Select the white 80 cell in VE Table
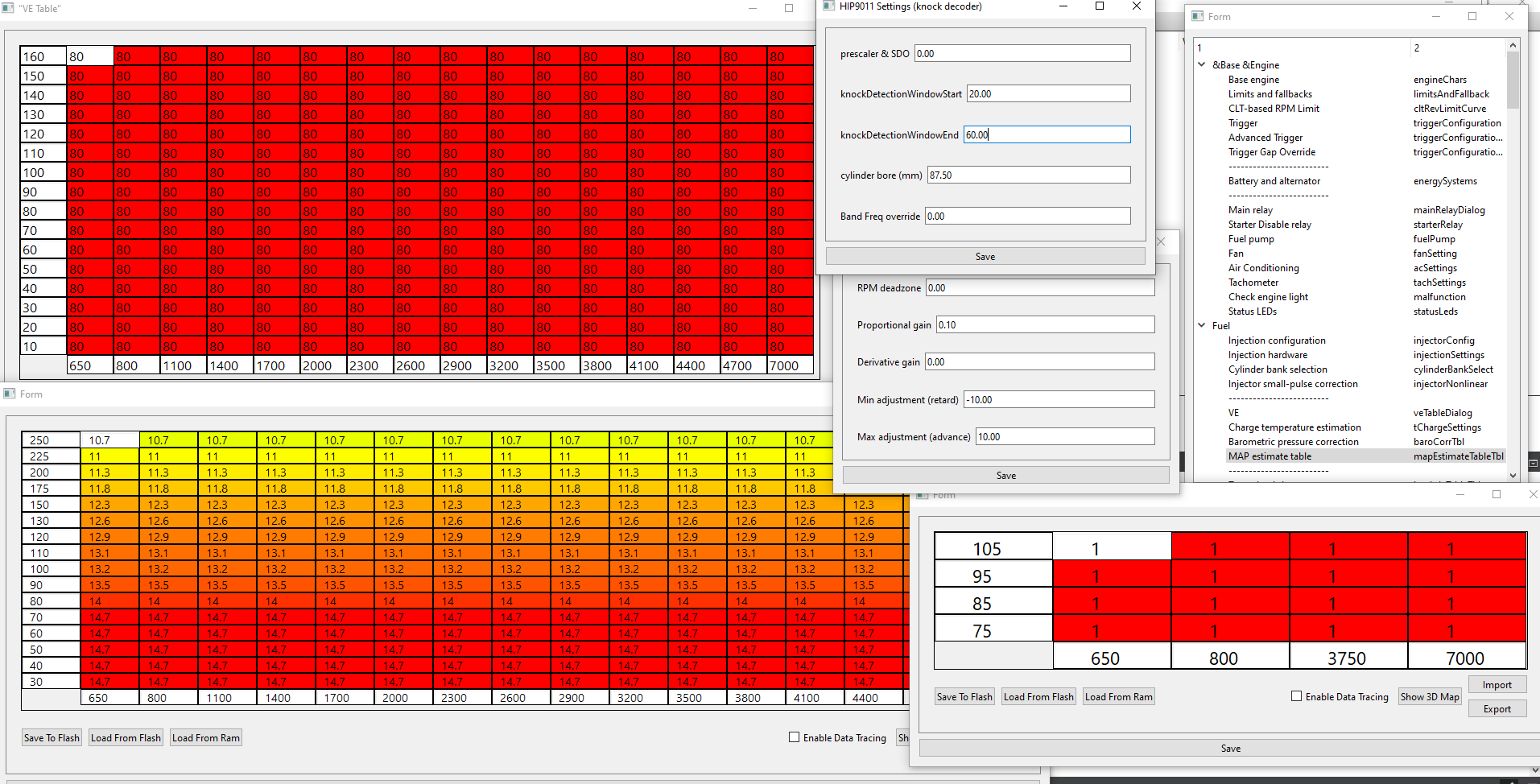Image resolution: width=1540 pixels, height=784 pixels. 89,56
